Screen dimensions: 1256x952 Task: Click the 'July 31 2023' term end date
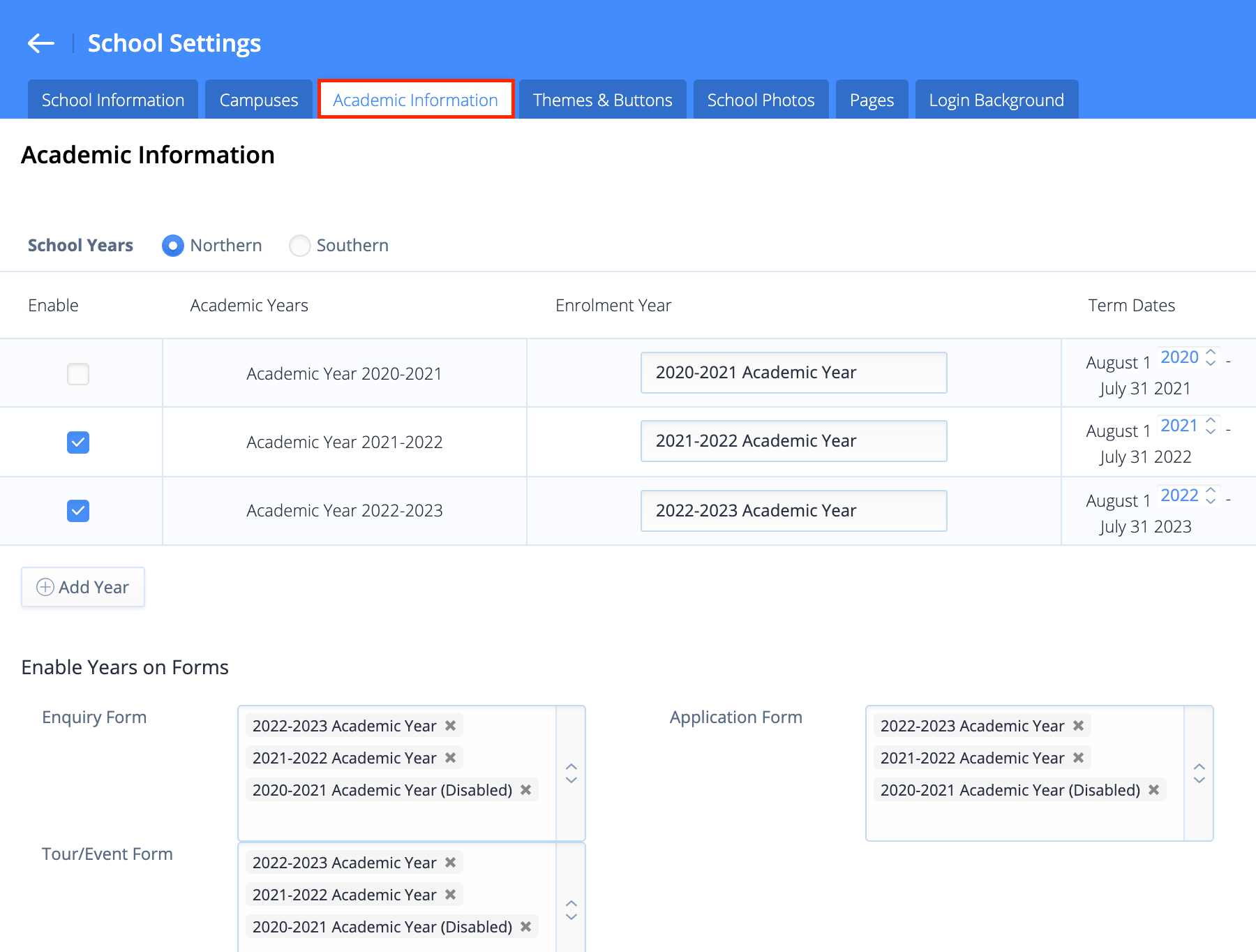(1146, 527)
